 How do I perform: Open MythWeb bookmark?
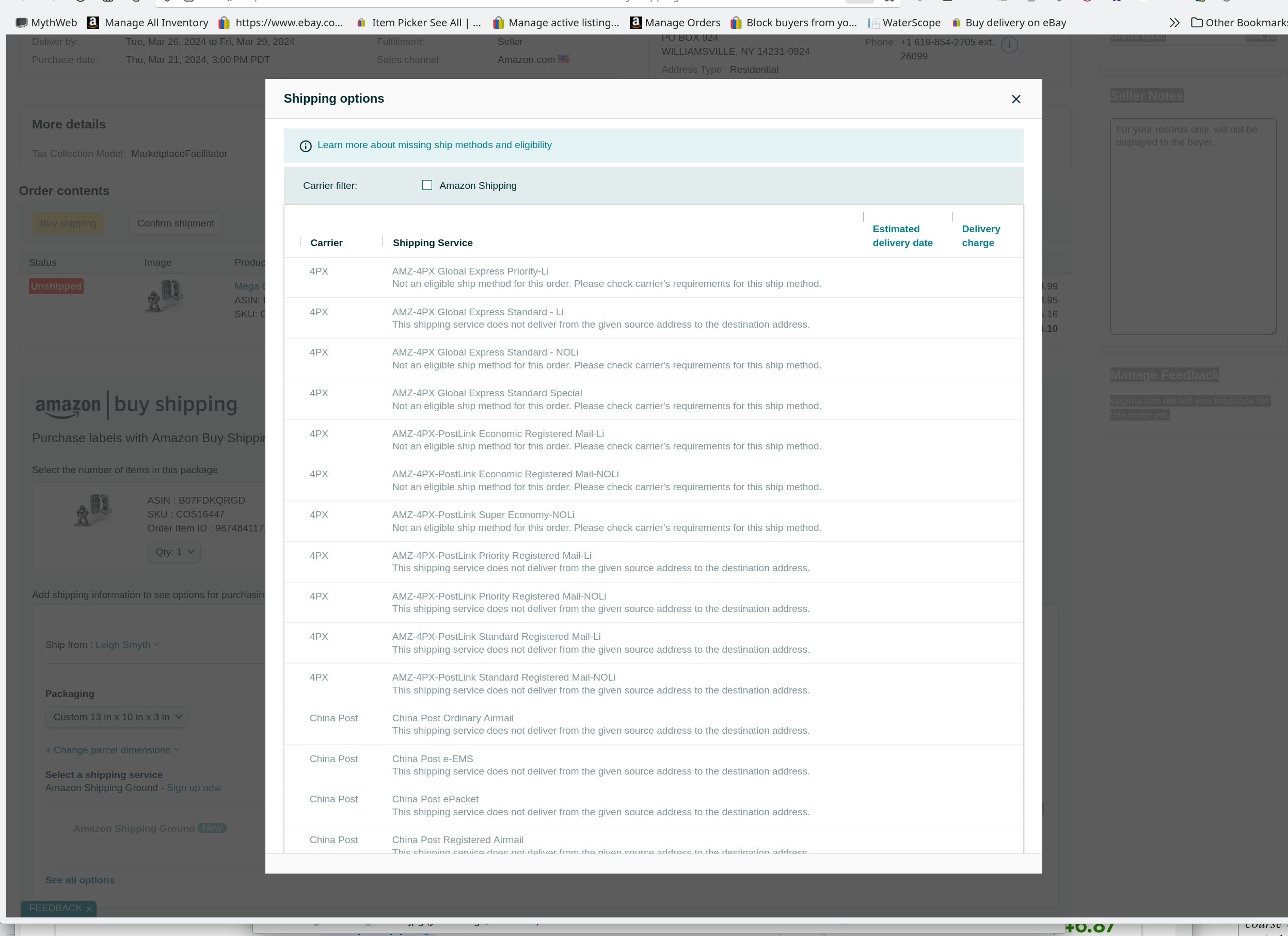[x=46, y=23]
